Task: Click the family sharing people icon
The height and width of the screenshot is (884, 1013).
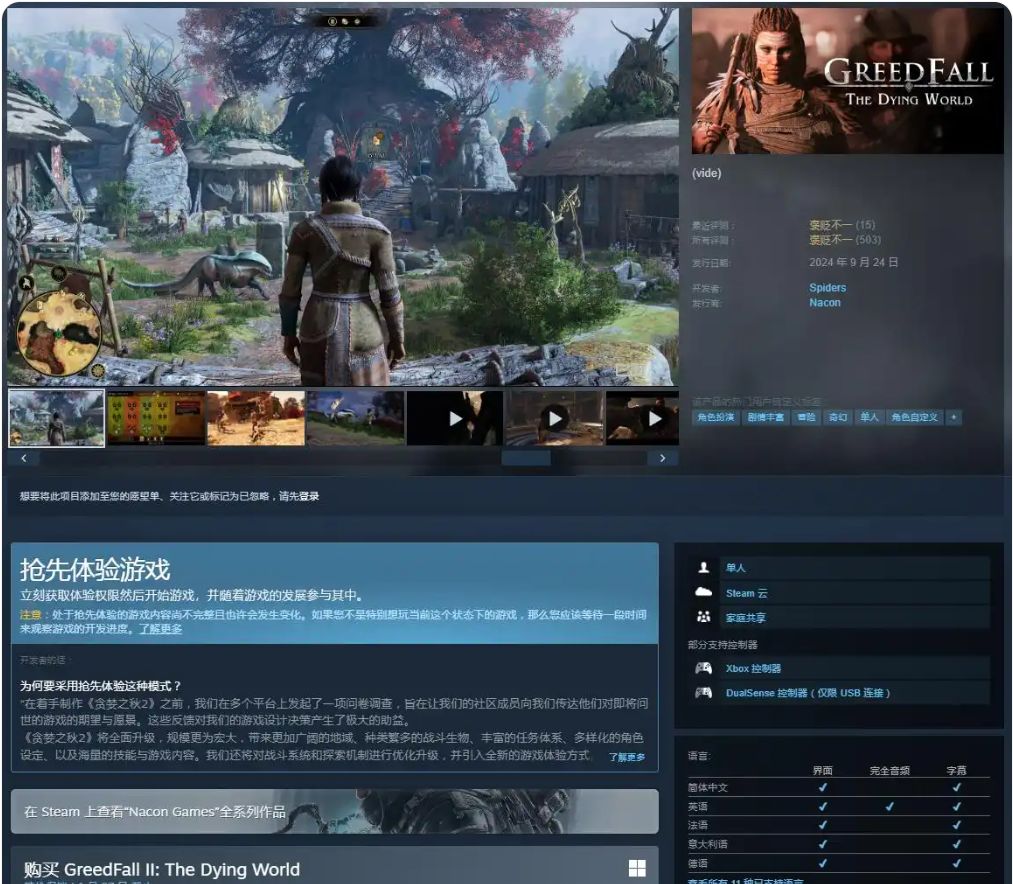Action: (x=704, y=617)
